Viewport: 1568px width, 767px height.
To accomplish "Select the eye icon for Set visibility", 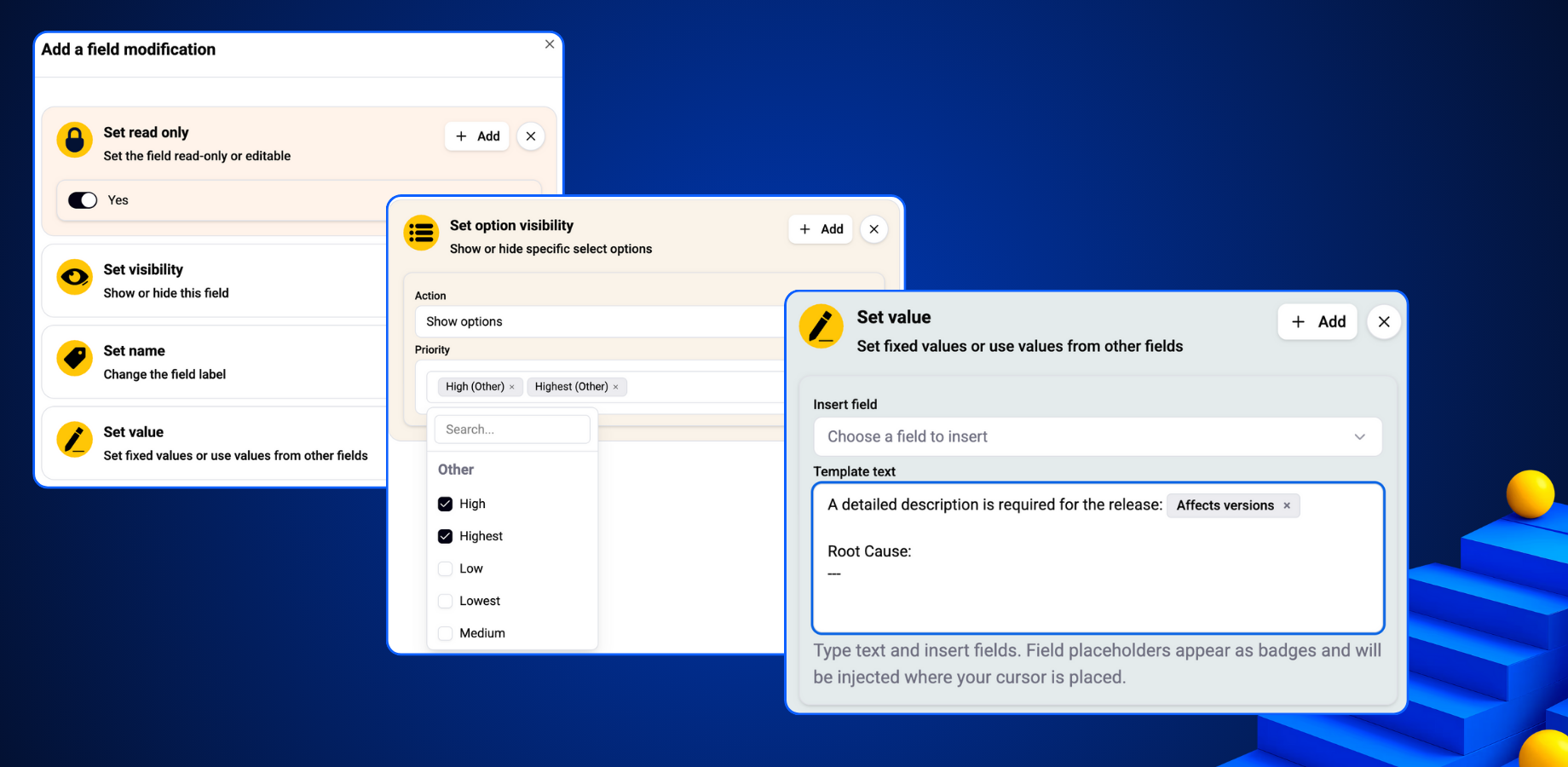I will click(x=74, y=276).
